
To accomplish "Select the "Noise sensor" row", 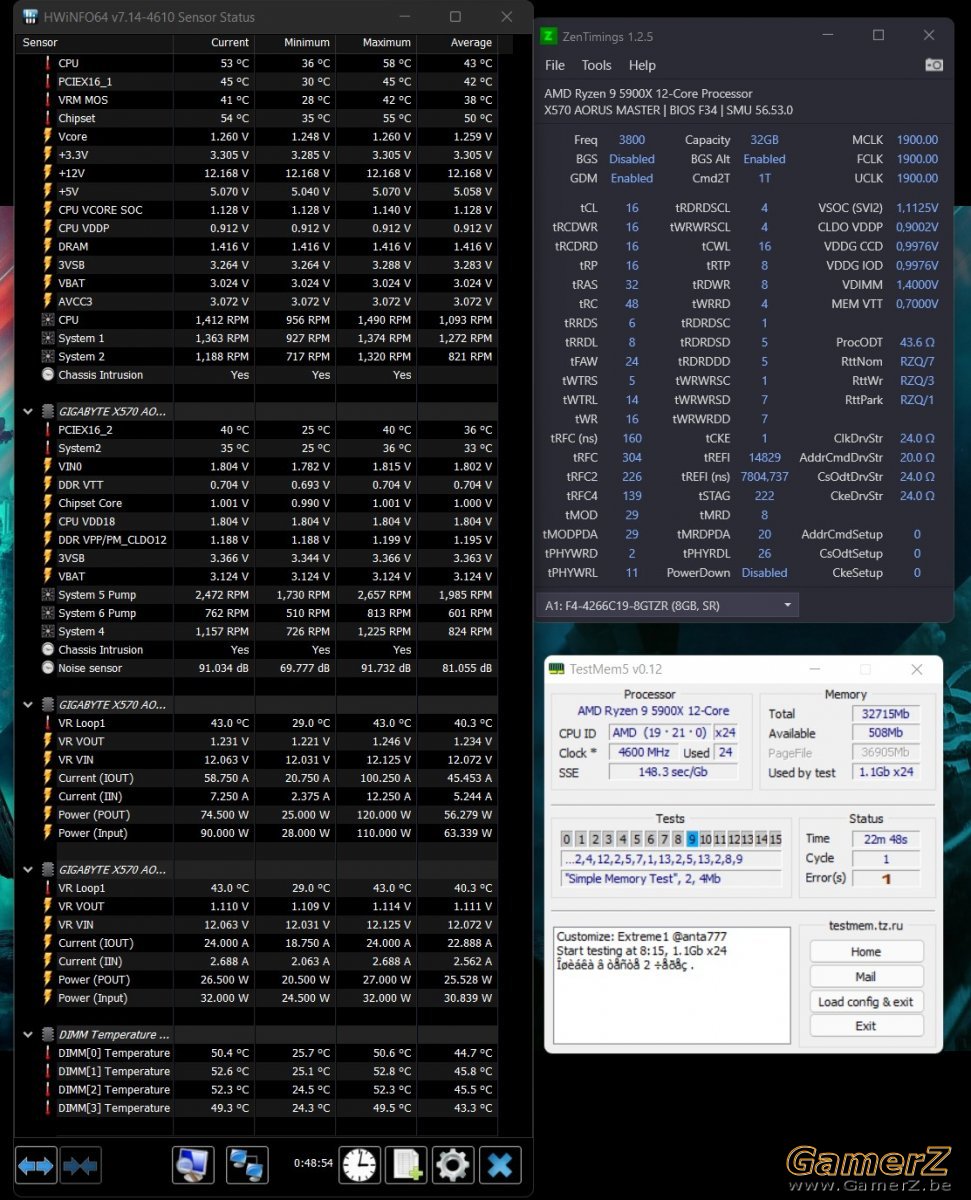I will (x=258, y=668).
